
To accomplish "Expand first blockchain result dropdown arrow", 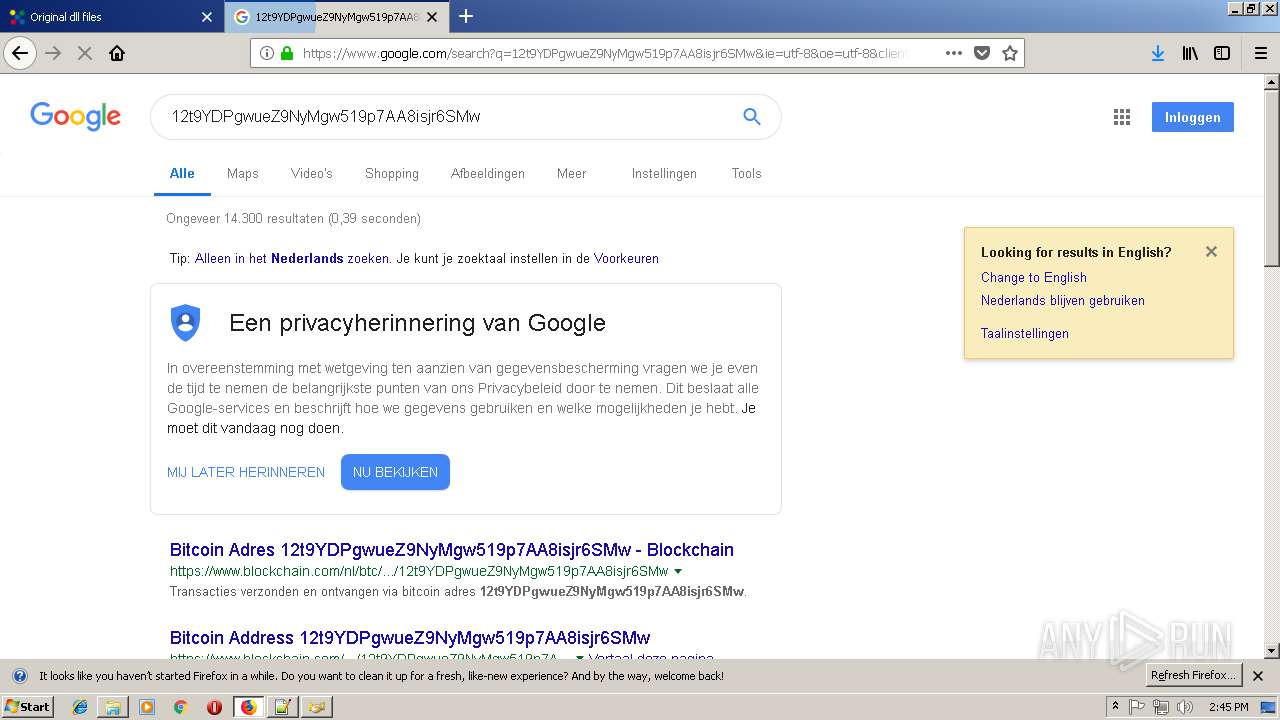I will 678,571.
